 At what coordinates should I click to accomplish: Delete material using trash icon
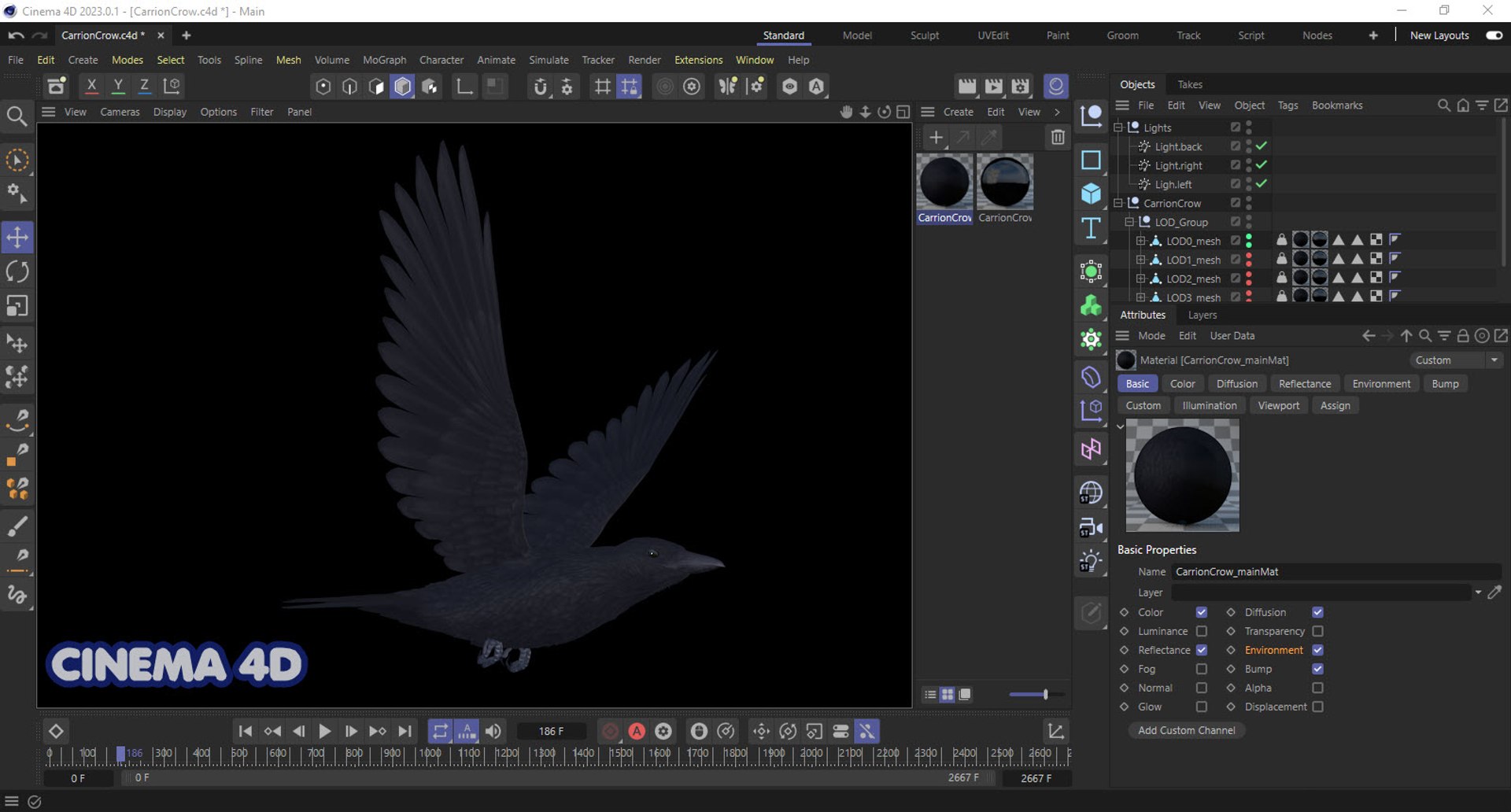click(1058, 138)
